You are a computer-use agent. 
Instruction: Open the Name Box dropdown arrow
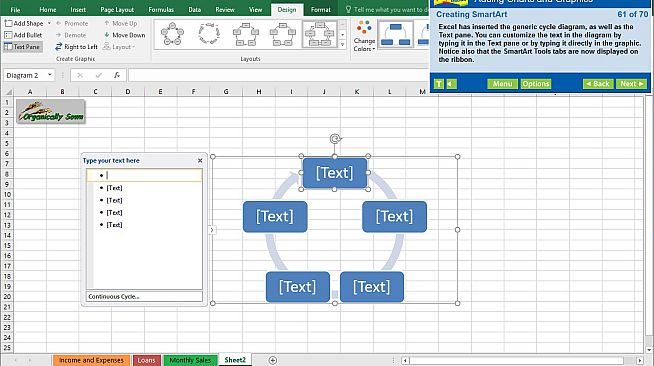point(50,75)
